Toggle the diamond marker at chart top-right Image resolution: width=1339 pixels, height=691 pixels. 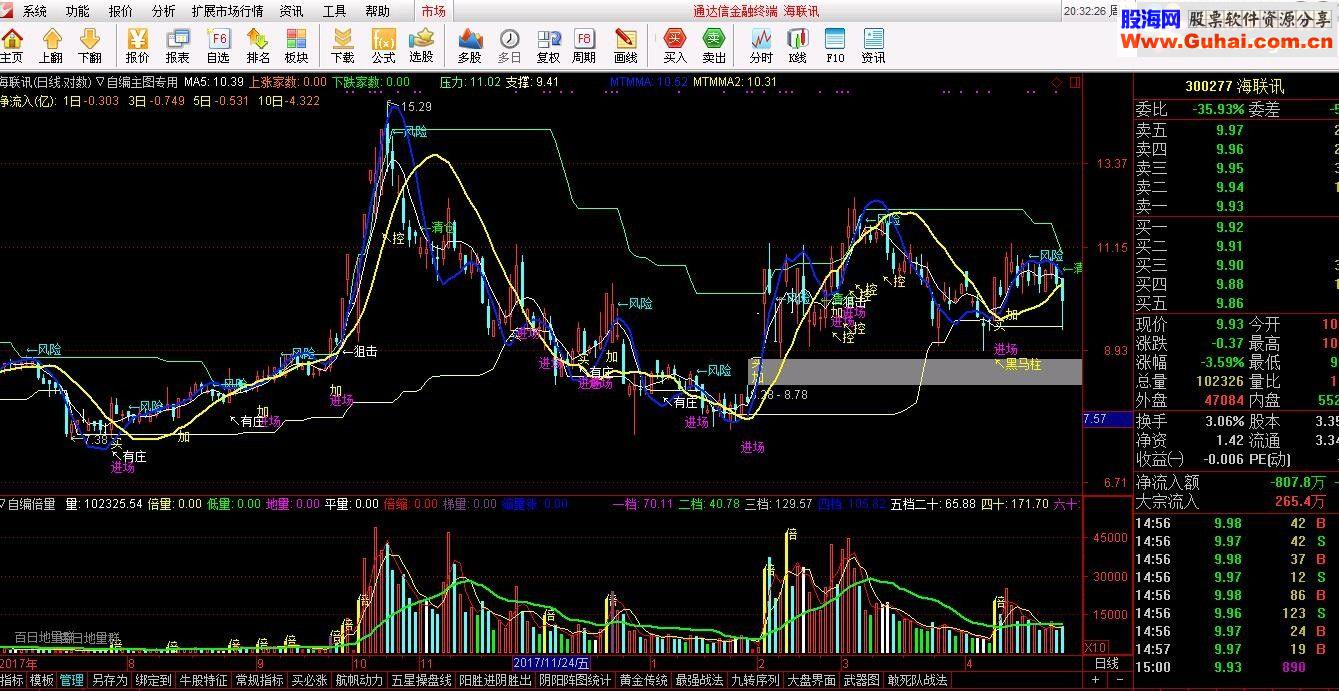1057,82
